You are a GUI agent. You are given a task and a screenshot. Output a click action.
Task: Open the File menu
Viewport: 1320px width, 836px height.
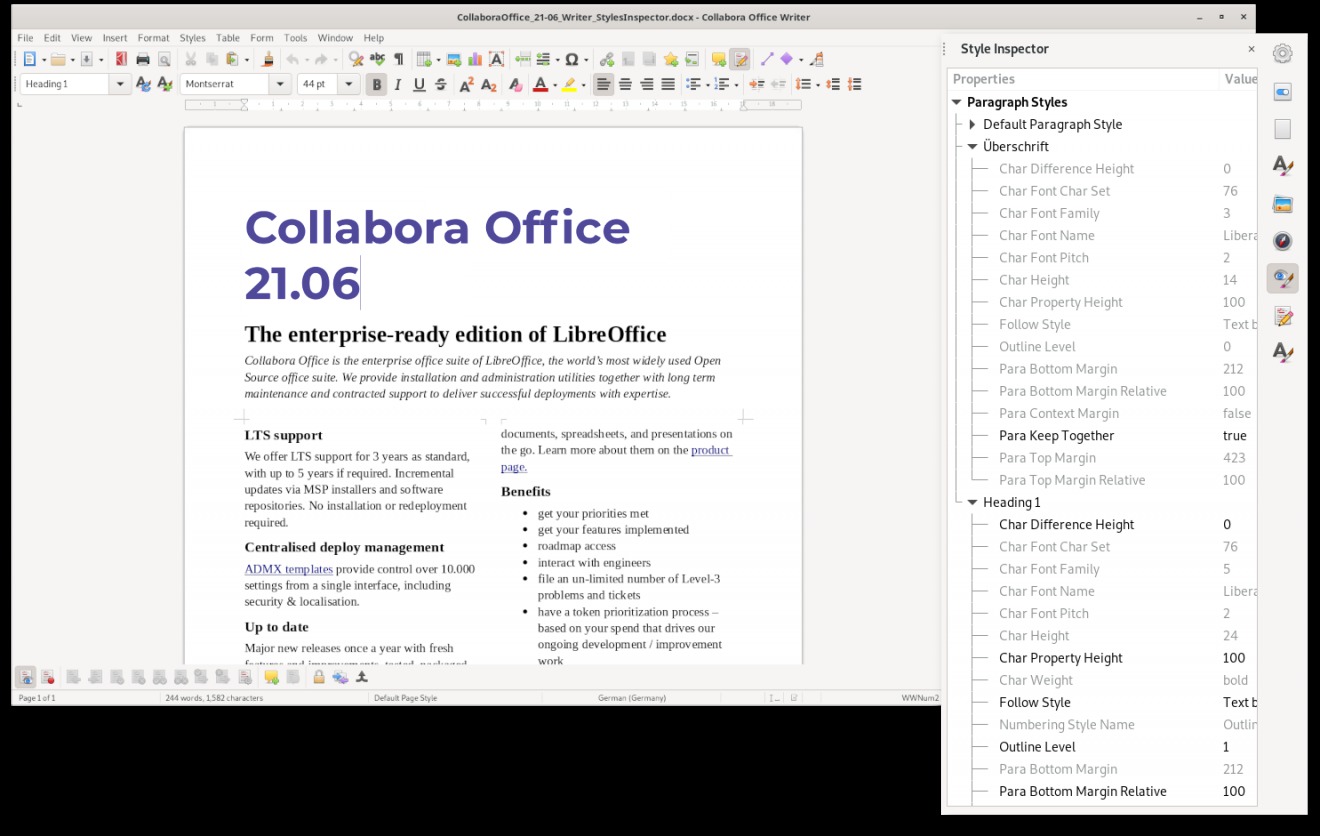25,38
